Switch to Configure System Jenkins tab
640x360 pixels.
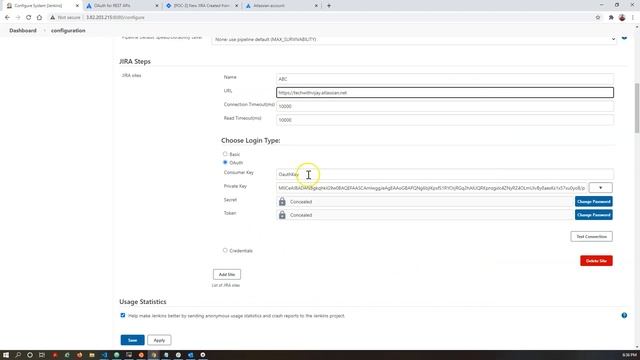pos(42,6)
